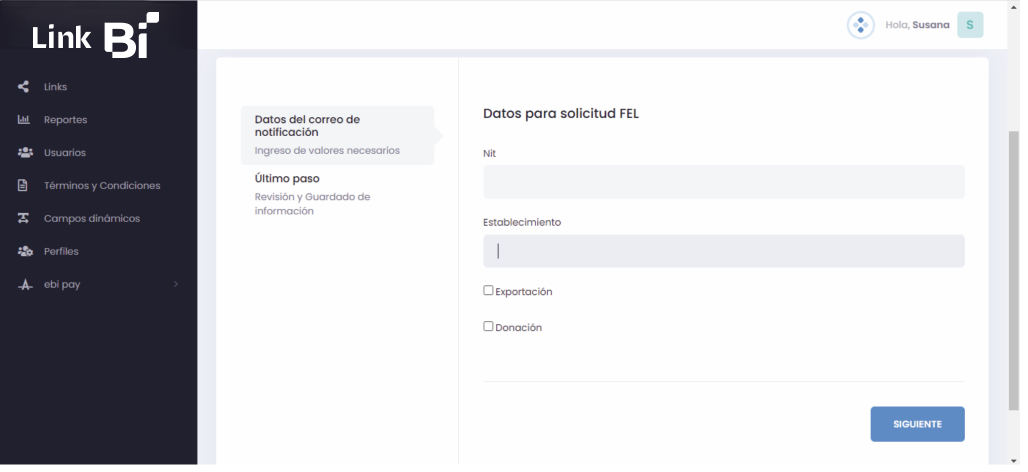Click the Establecimiento field label
Screen dimensions: 1028x472
pos(522,222)
